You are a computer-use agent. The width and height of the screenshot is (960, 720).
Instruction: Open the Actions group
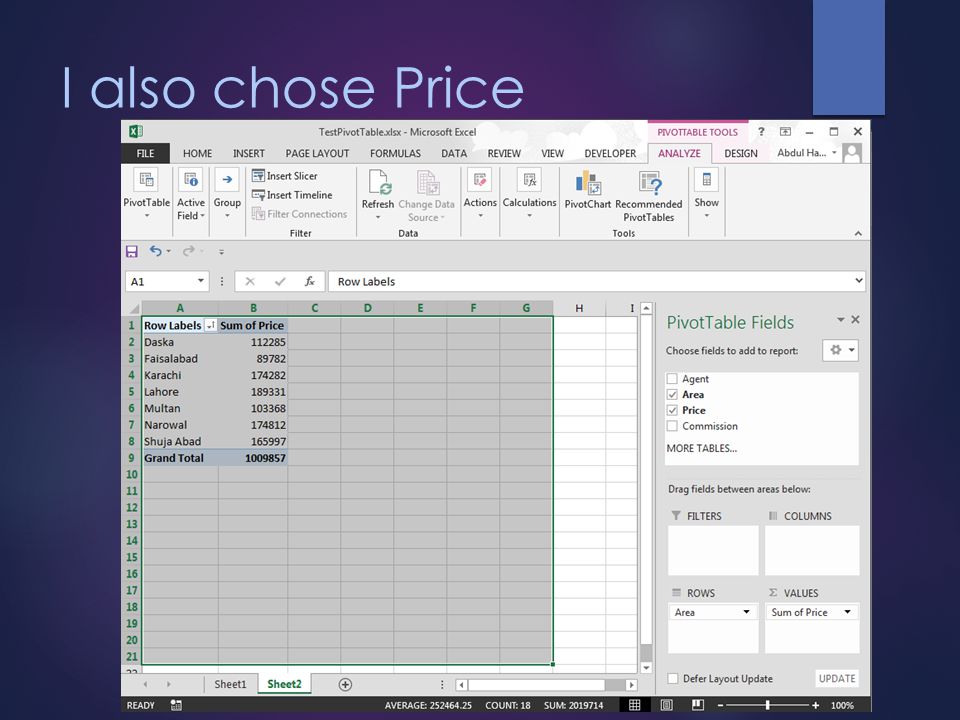click(480, 195)
